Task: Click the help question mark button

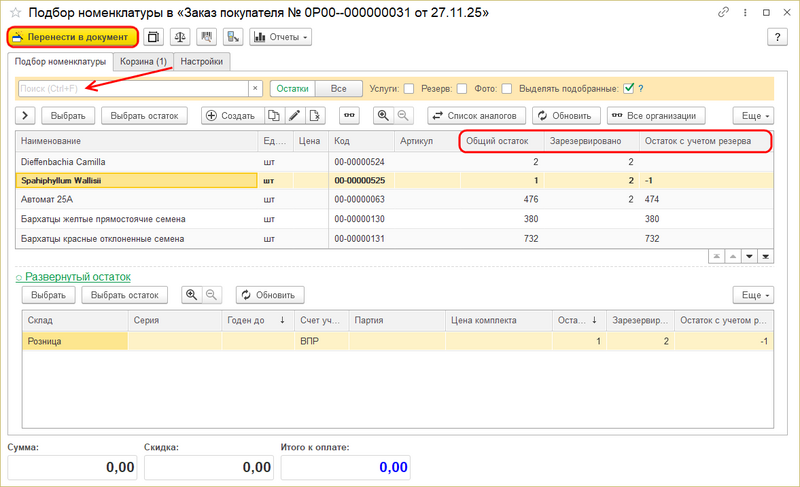Action: click(x=778, y=37)
